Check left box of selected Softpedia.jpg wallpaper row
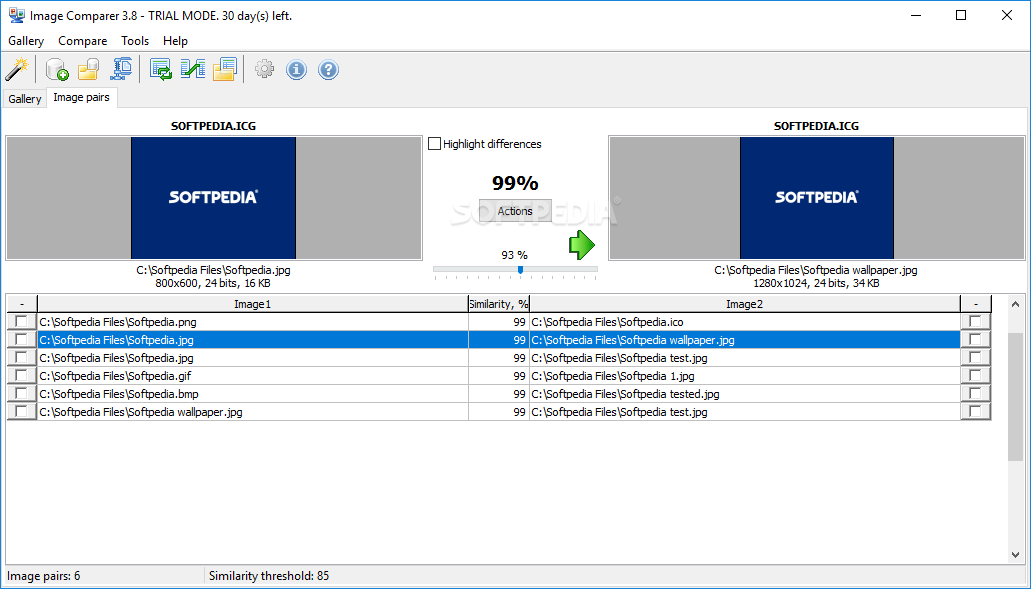1031x589 pixels. coord(22,339)
